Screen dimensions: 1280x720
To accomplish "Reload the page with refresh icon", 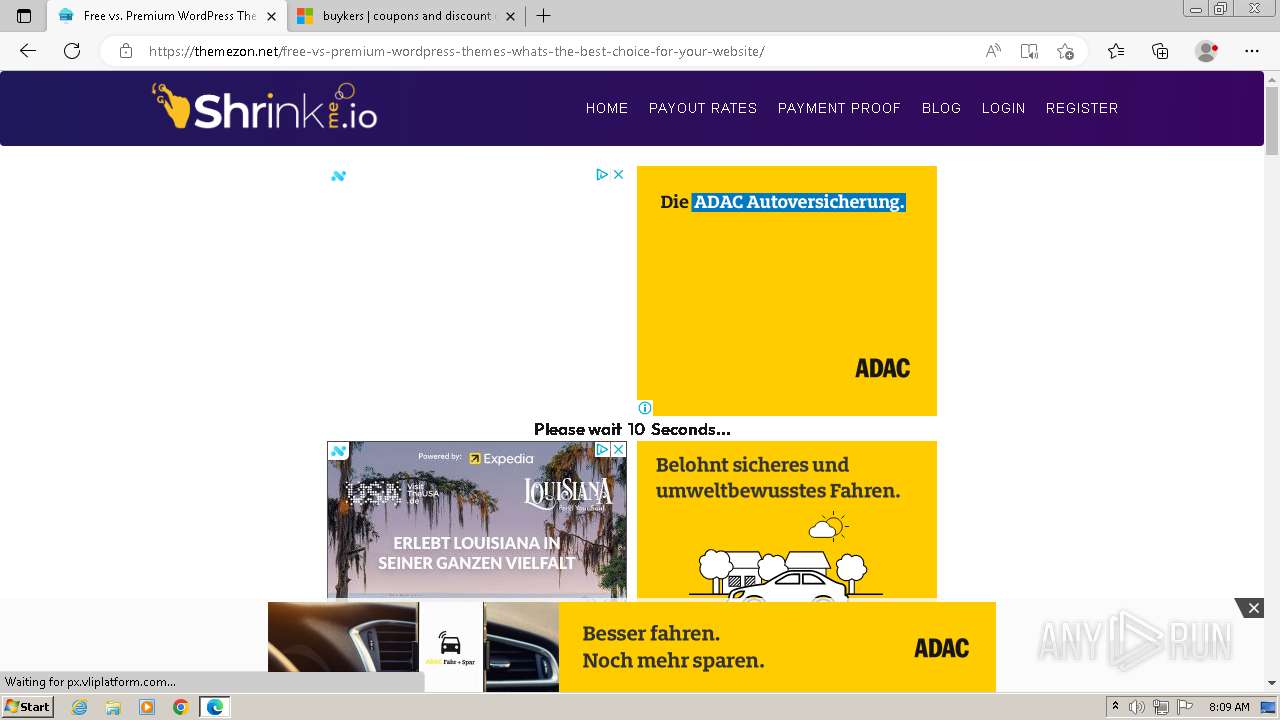I will click(72, 51).
